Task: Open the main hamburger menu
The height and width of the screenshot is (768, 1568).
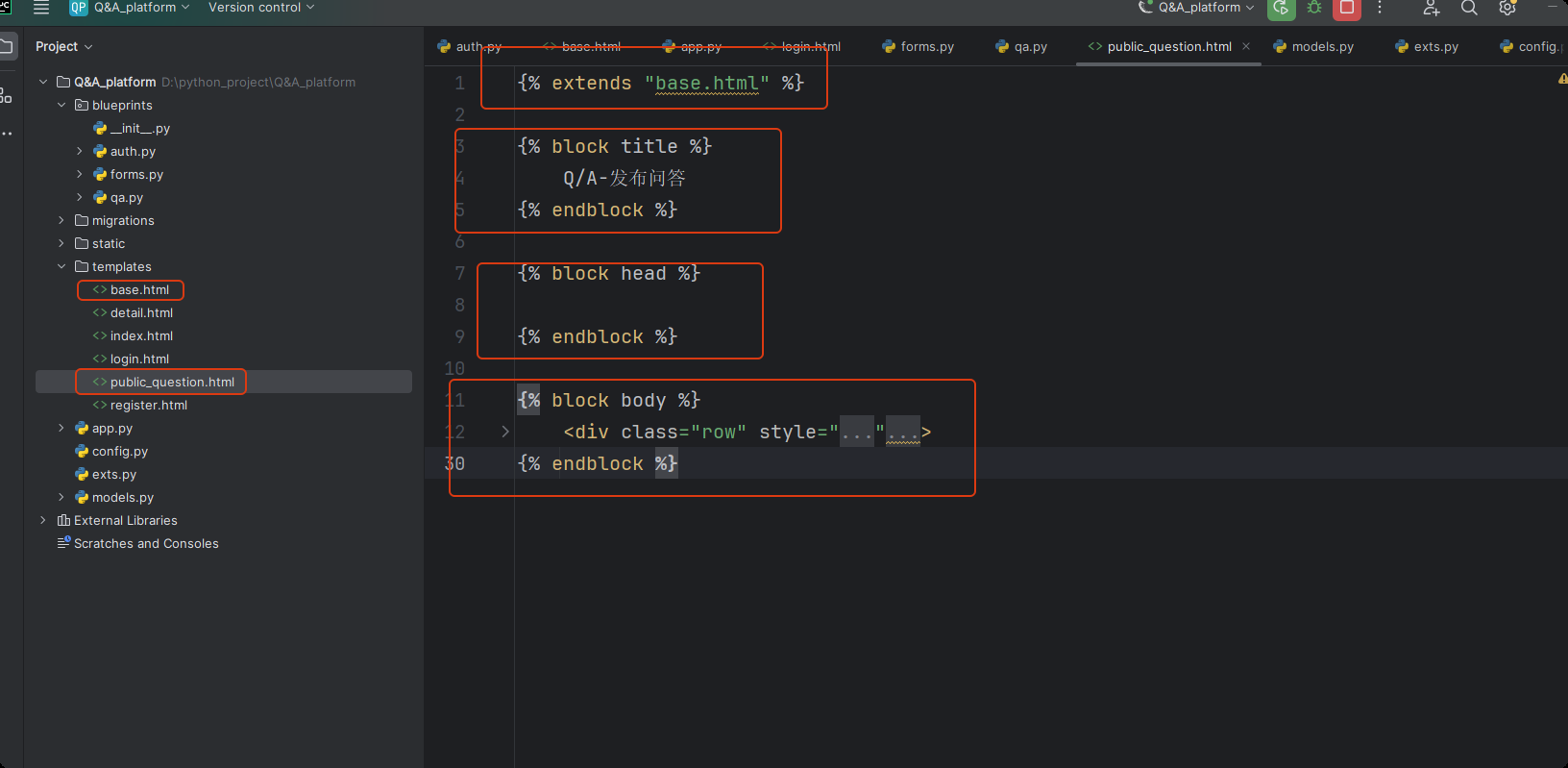Action: coord(41,8)
